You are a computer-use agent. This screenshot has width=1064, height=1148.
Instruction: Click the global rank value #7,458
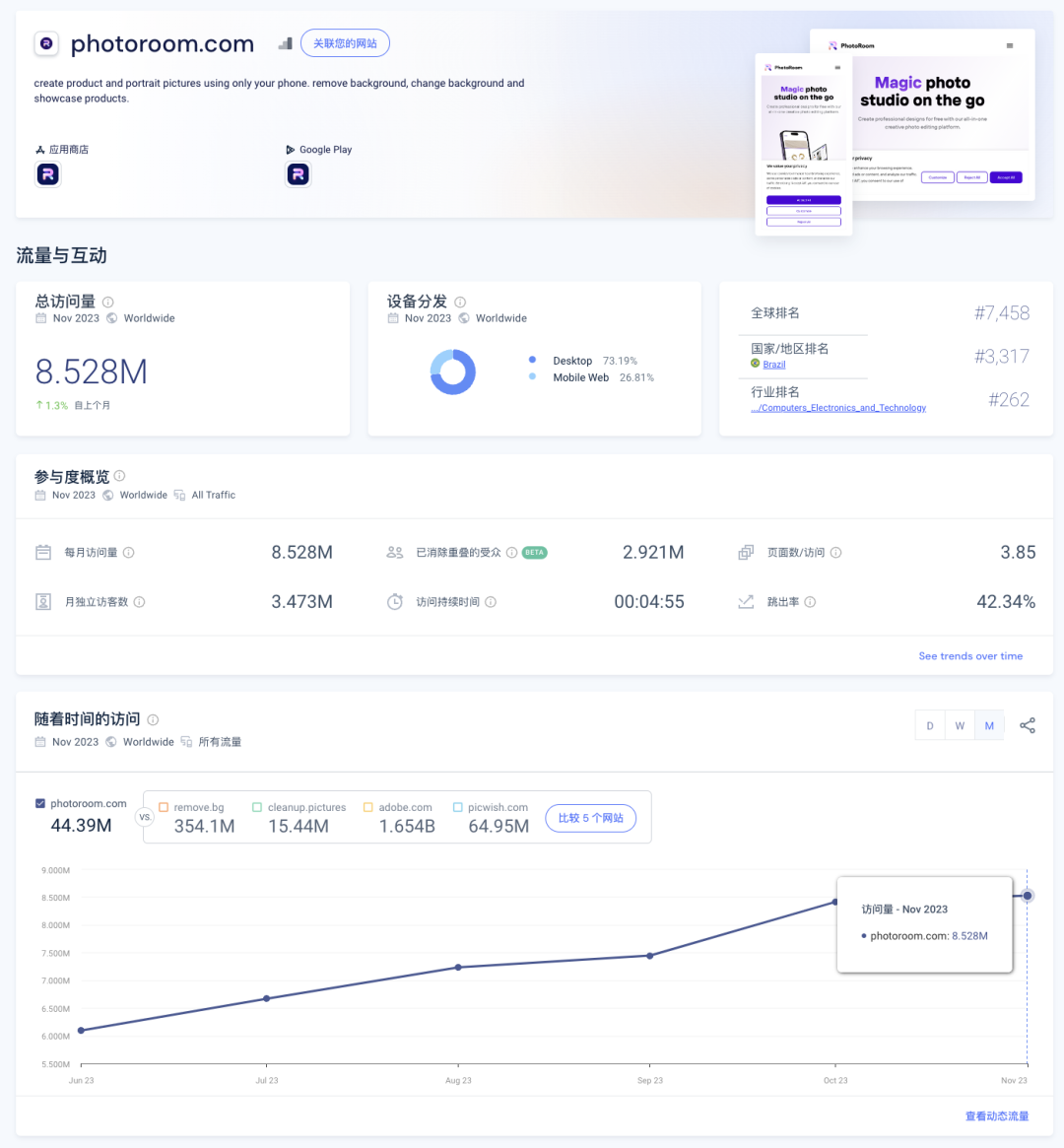point(1002,313)
